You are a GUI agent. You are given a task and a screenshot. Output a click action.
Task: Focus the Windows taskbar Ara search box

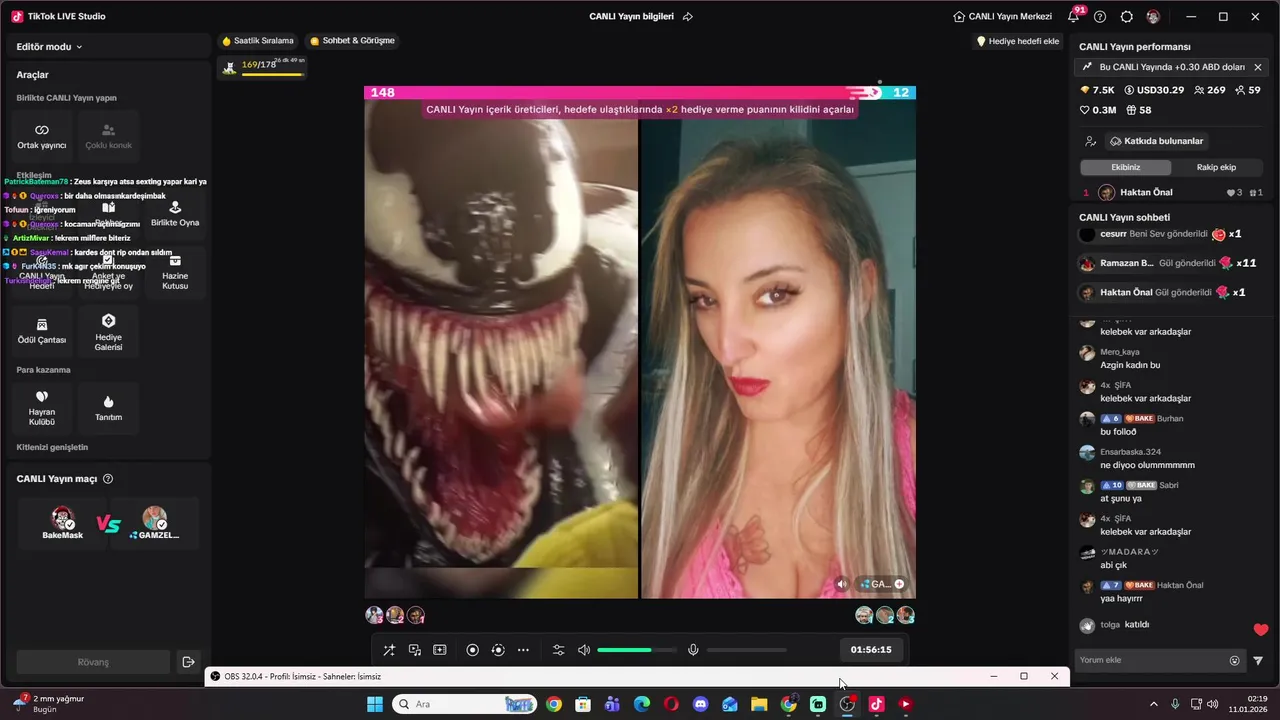(464, 704)
